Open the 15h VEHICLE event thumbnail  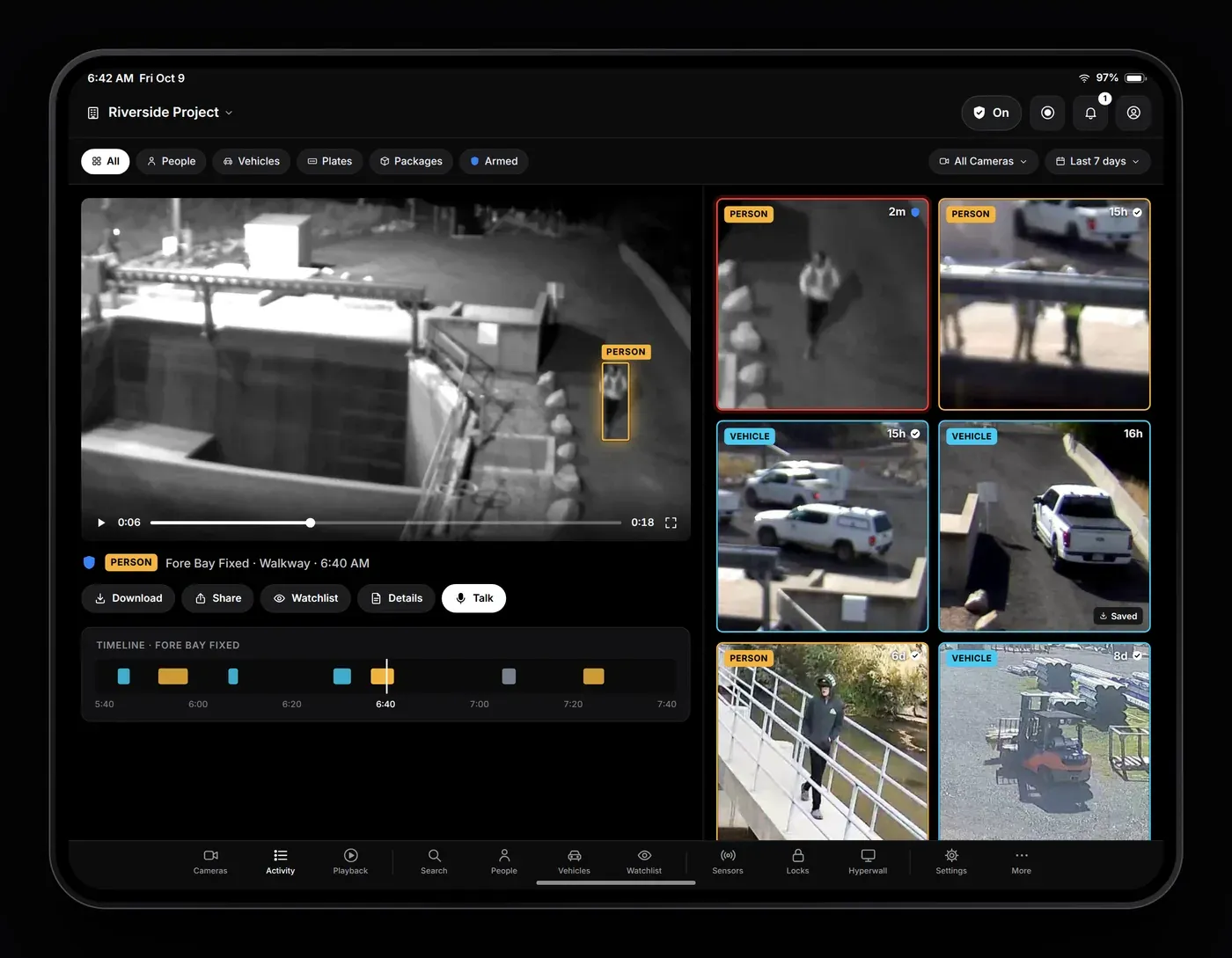823,526
